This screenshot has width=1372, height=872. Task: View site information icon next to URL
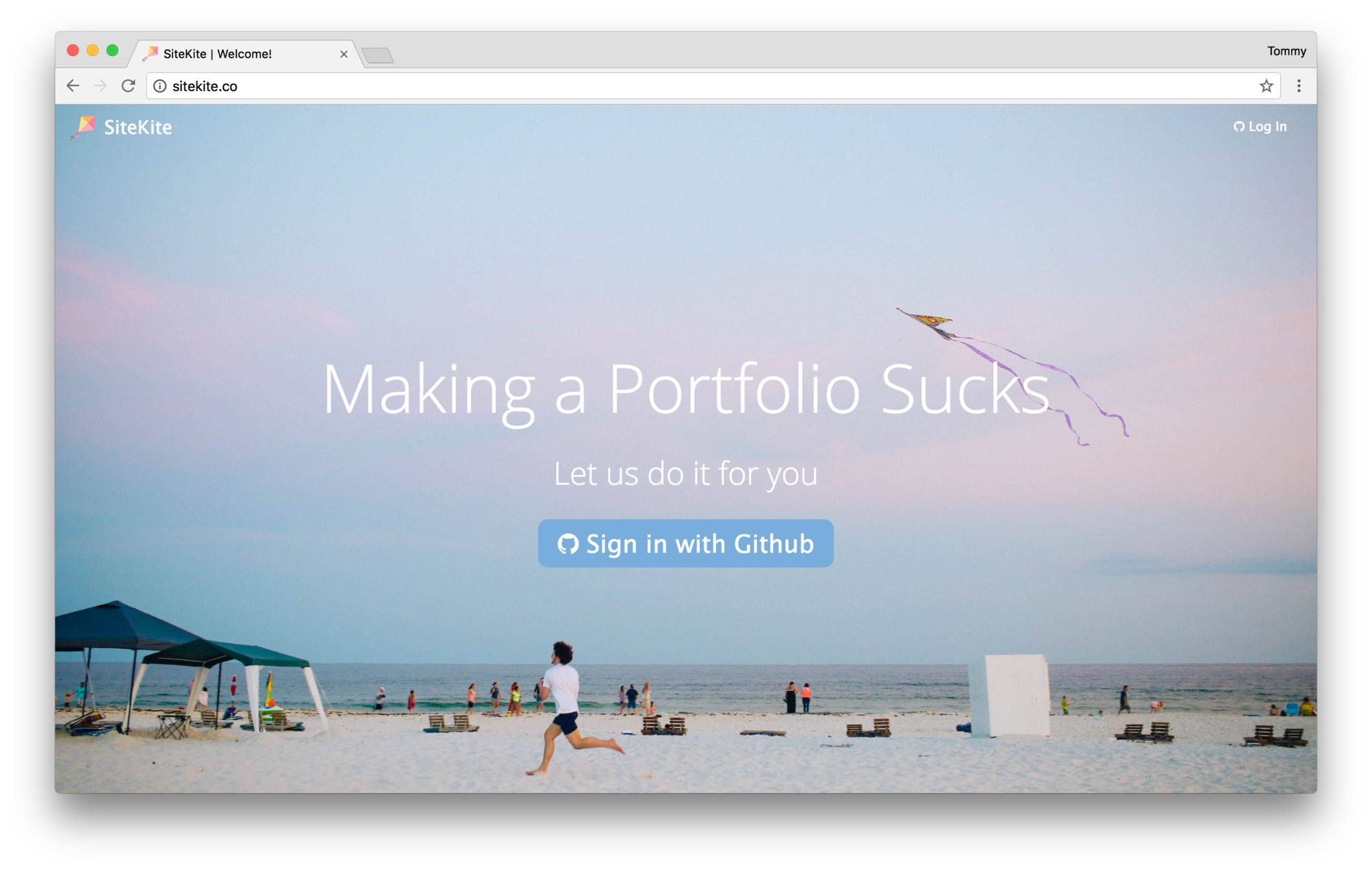160,86
